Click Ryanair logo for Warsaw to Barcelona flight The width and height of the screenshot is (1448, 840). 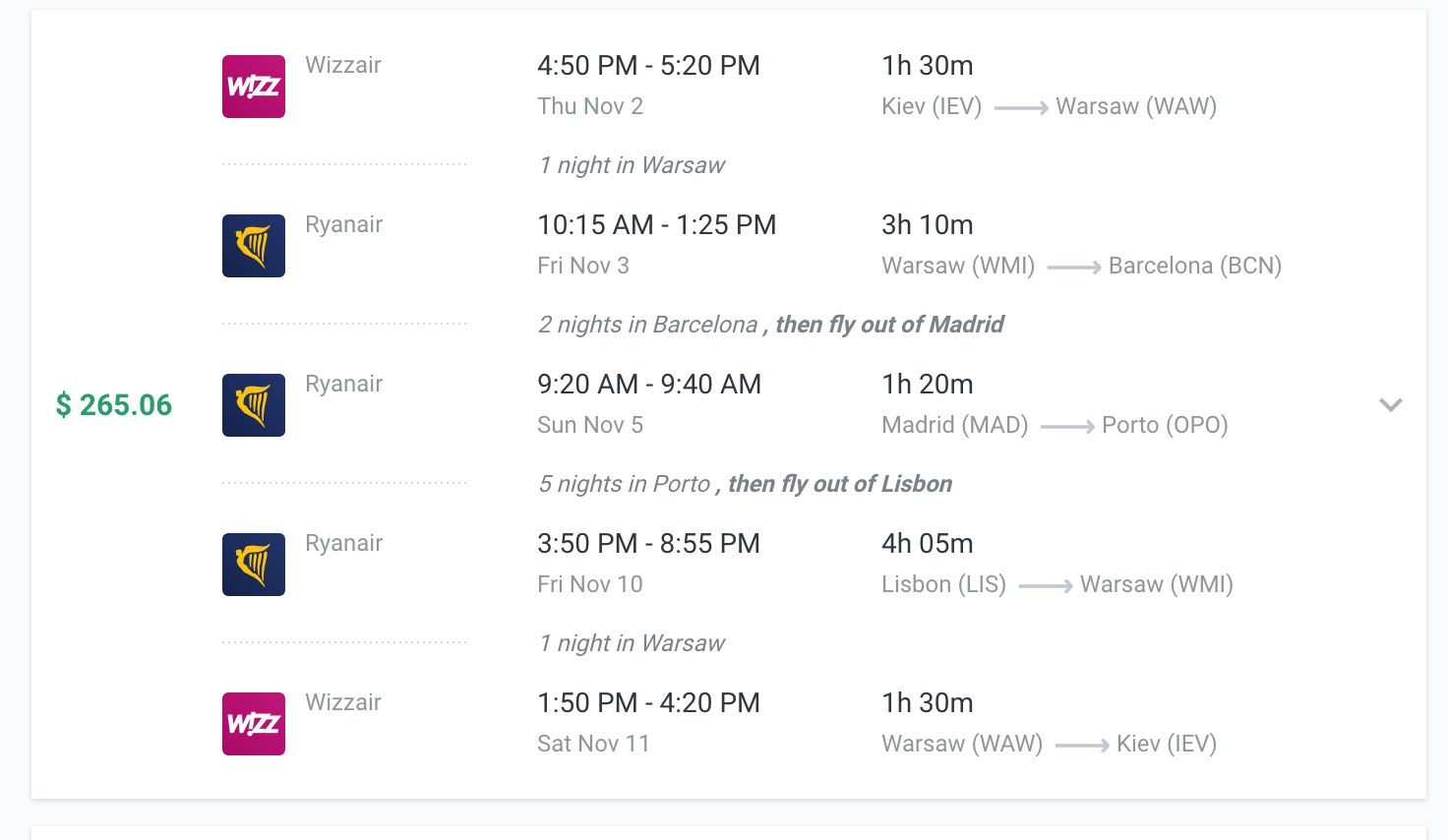tap(254, 246)
